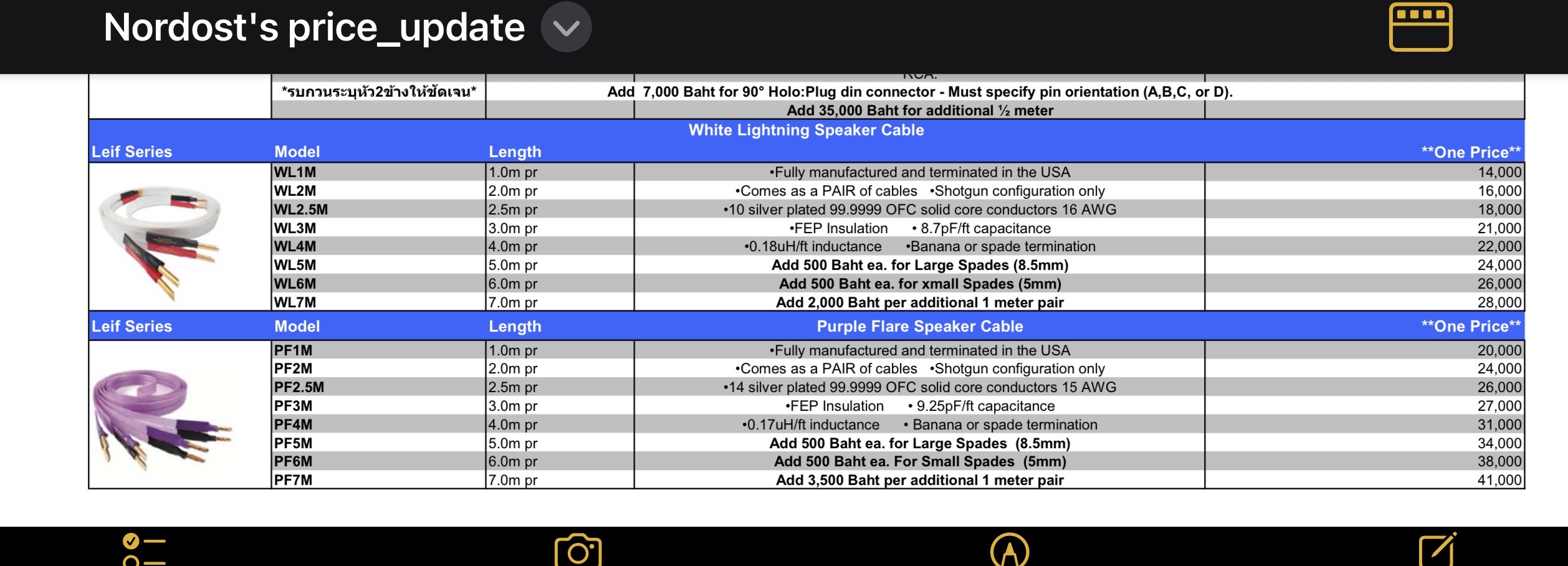
Task: Select the 'Add 7,000 Baht for 90° Holo:Plug' line
Action: pyautogui.click(x=920, y=92)
